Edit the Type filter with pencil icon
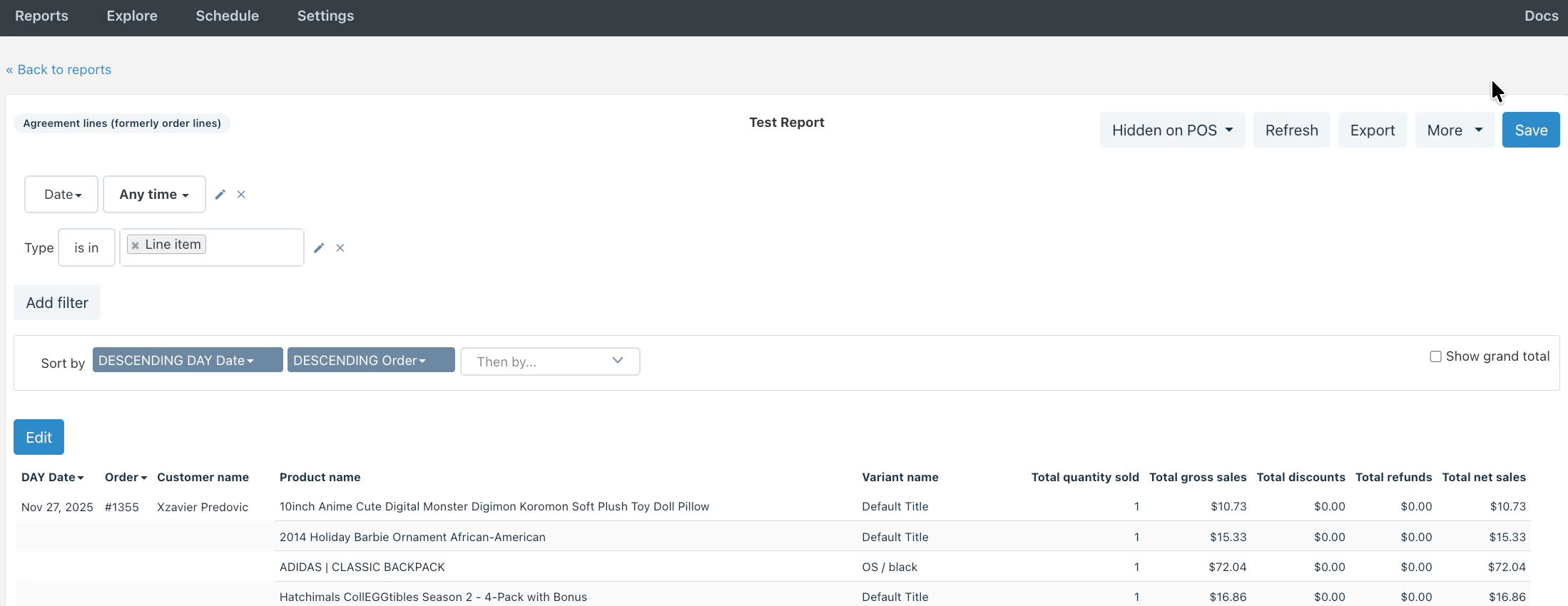Image resolution: width=1568 pixels, height=606 pixels. click(x=319, y=248)
